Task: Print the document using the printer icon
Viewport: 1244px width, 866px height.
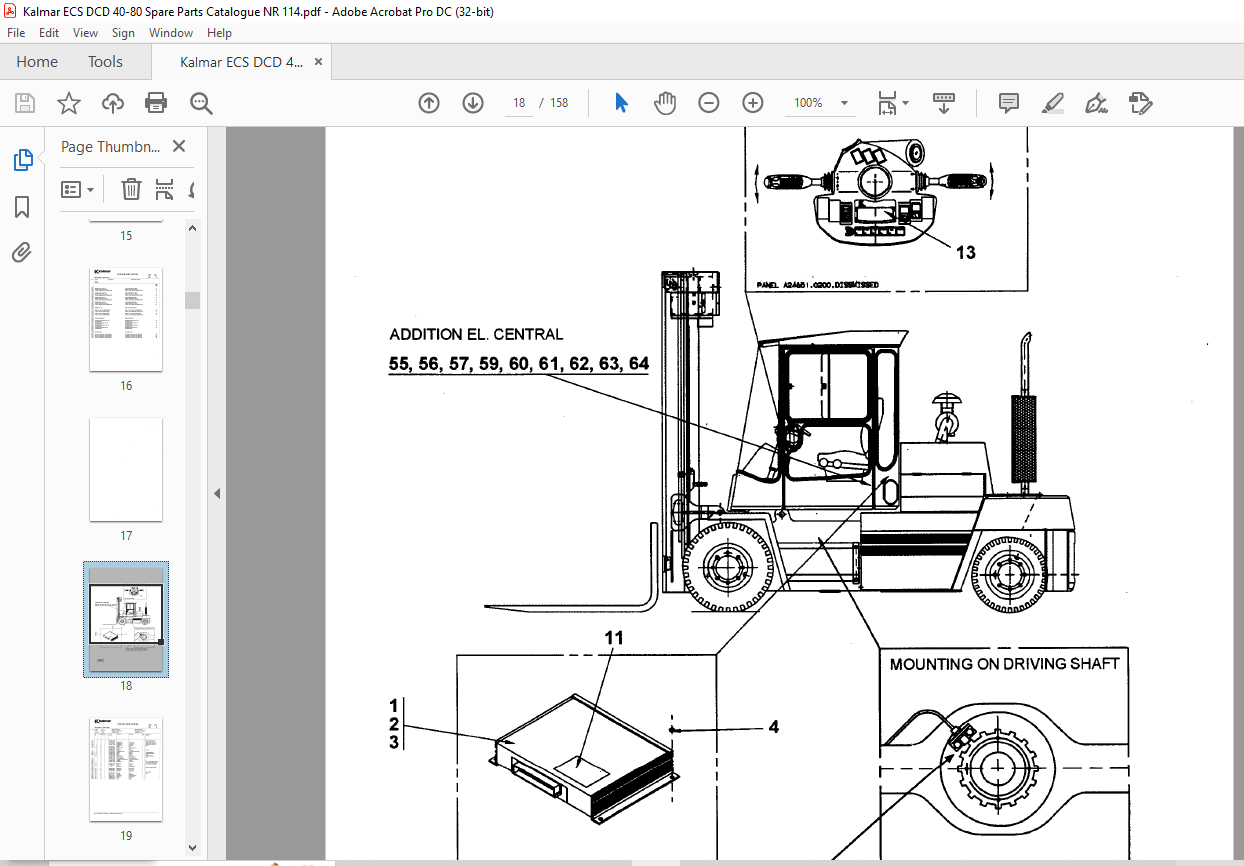Action: (x=156, y=103)
